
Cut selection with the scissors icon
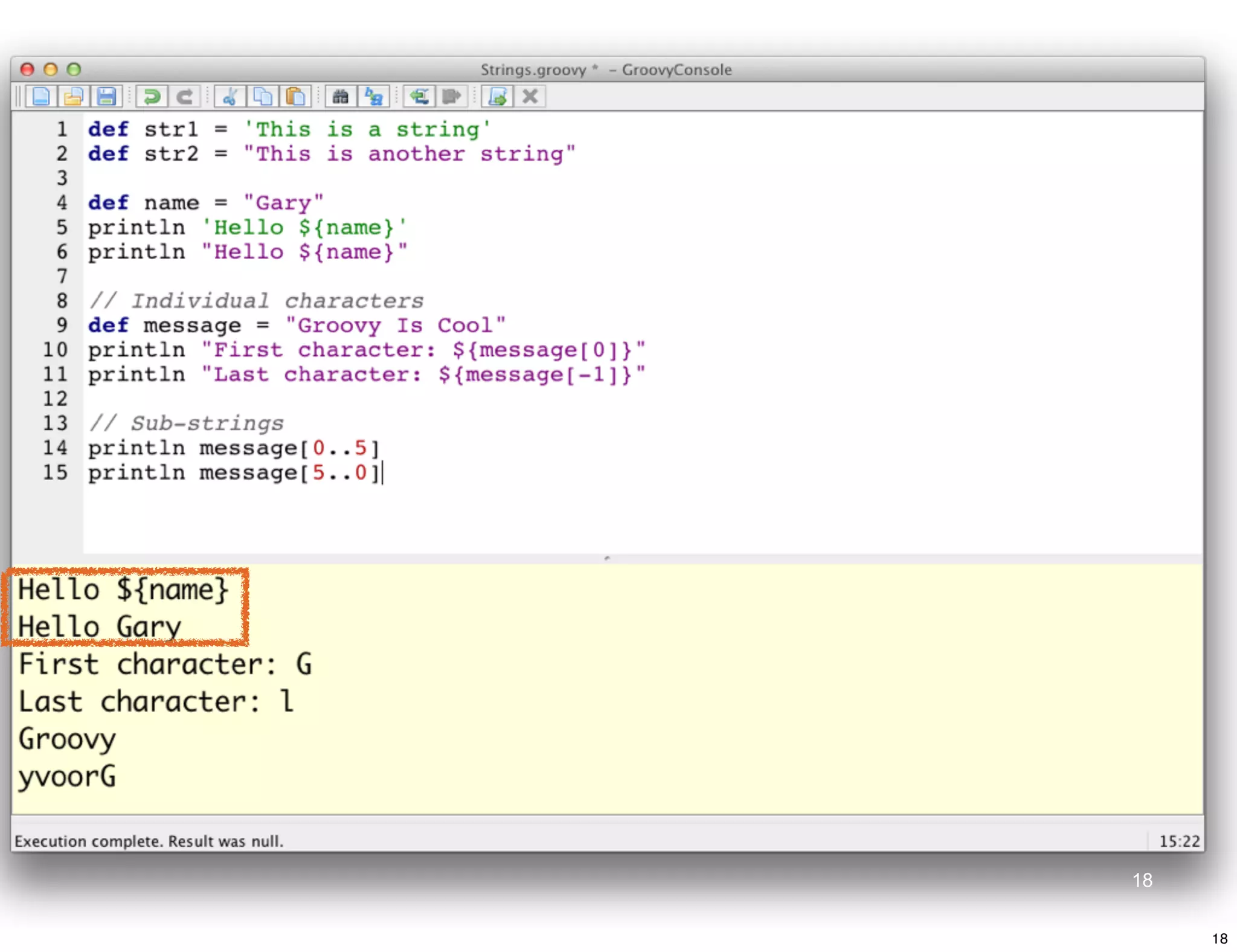230,97
